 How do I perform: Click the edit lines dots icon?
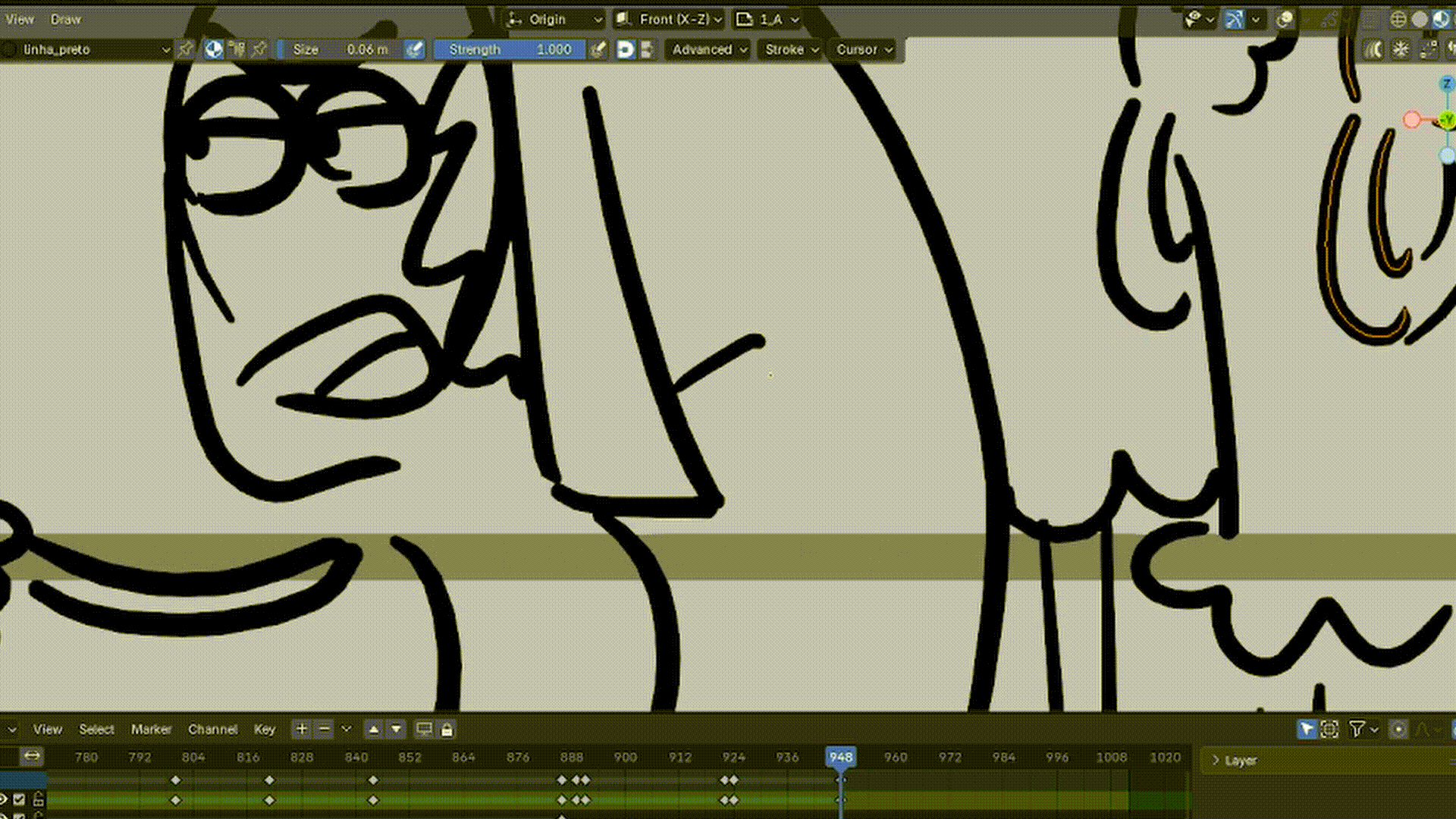(x=1428, y=49)
